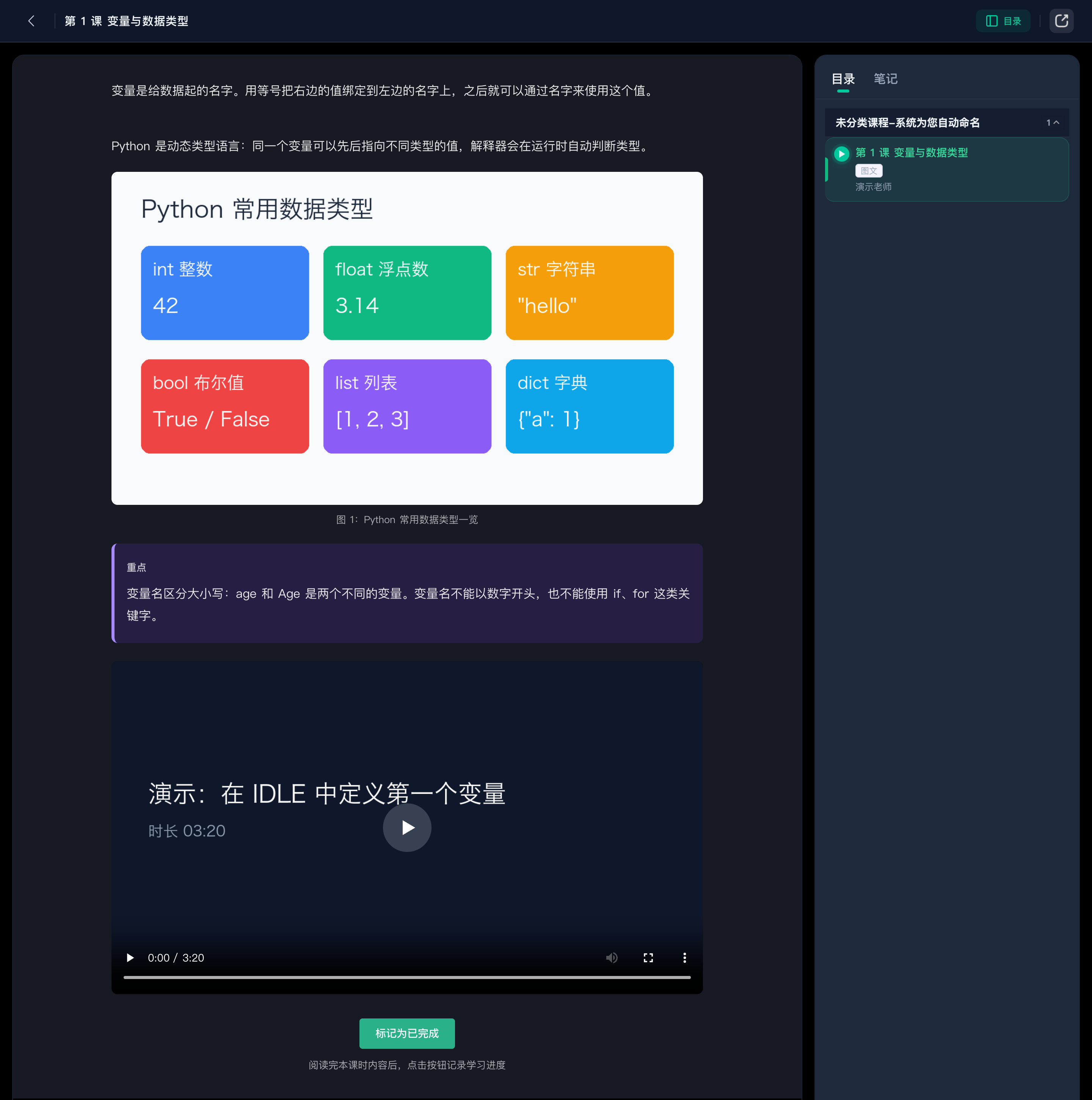Open lesson 第 1 课 变量与数据类型 in sidebar
The width and height of the screenshot is (1092, 1100).
click(x=946, y=169)
